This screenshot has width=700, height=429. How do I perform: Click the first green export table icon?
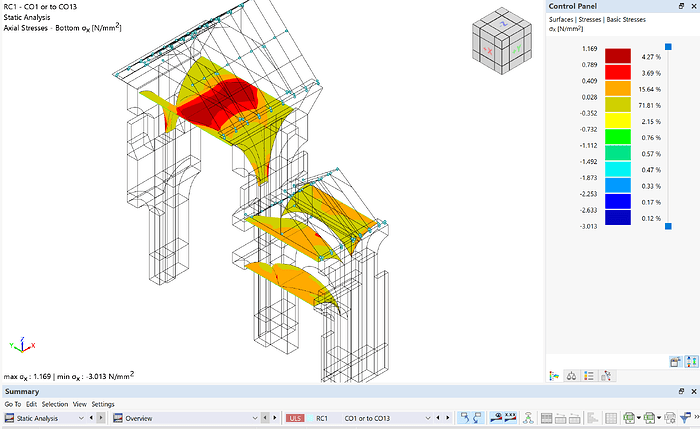tap(629, 418)
